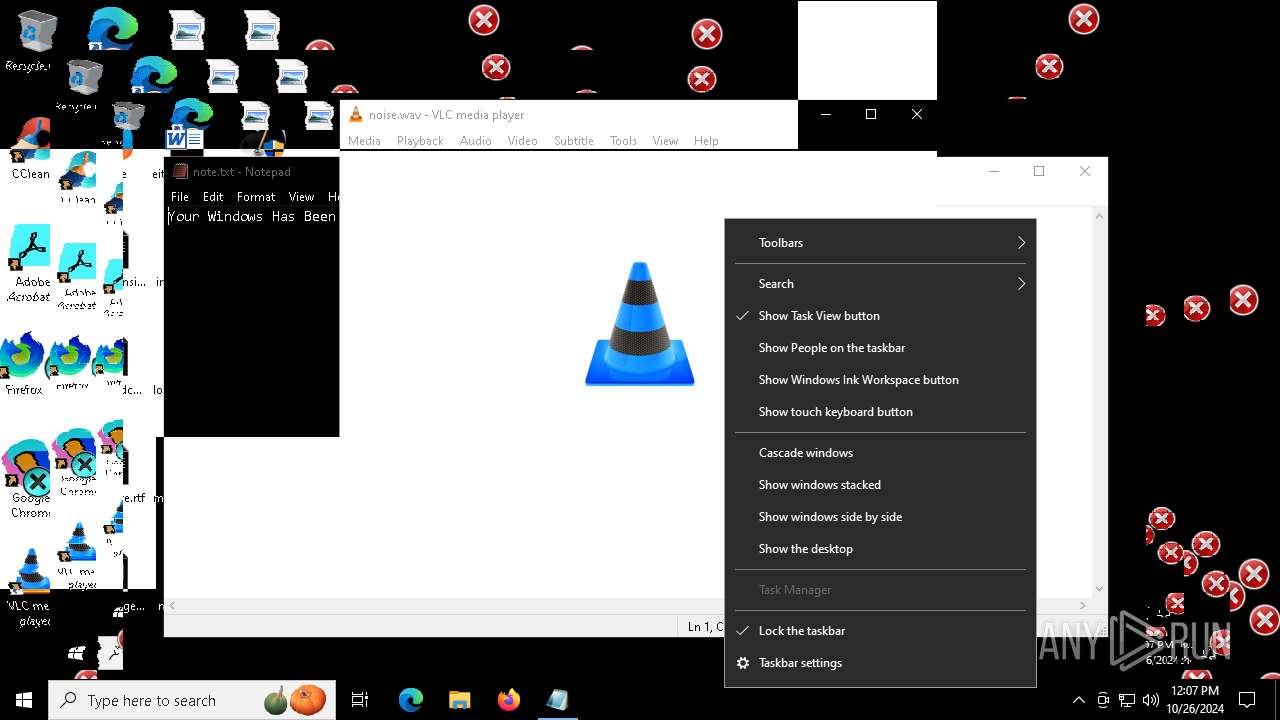
Task: Click the vertical scrollbar down arrow
Action: pyautogui.click(x=1100, y=589)
